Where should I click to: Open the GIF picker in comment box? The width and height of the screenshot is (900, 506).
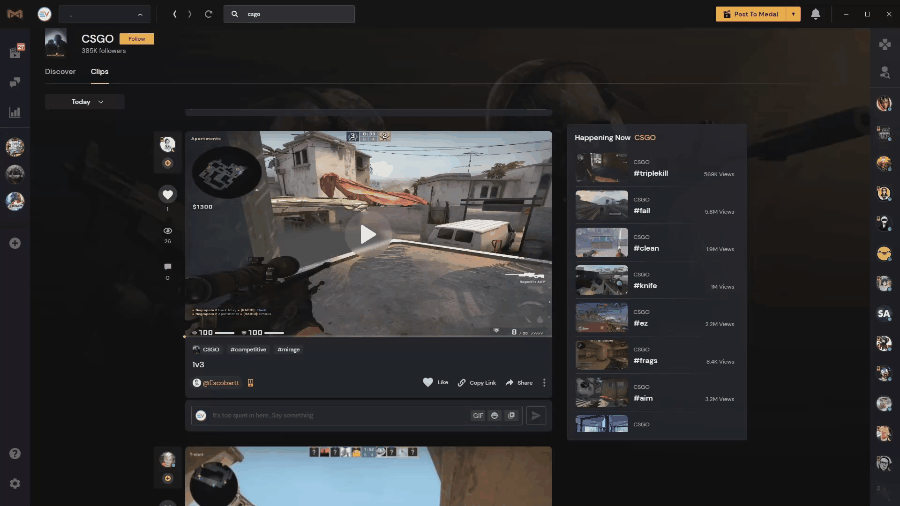[478, 415]
